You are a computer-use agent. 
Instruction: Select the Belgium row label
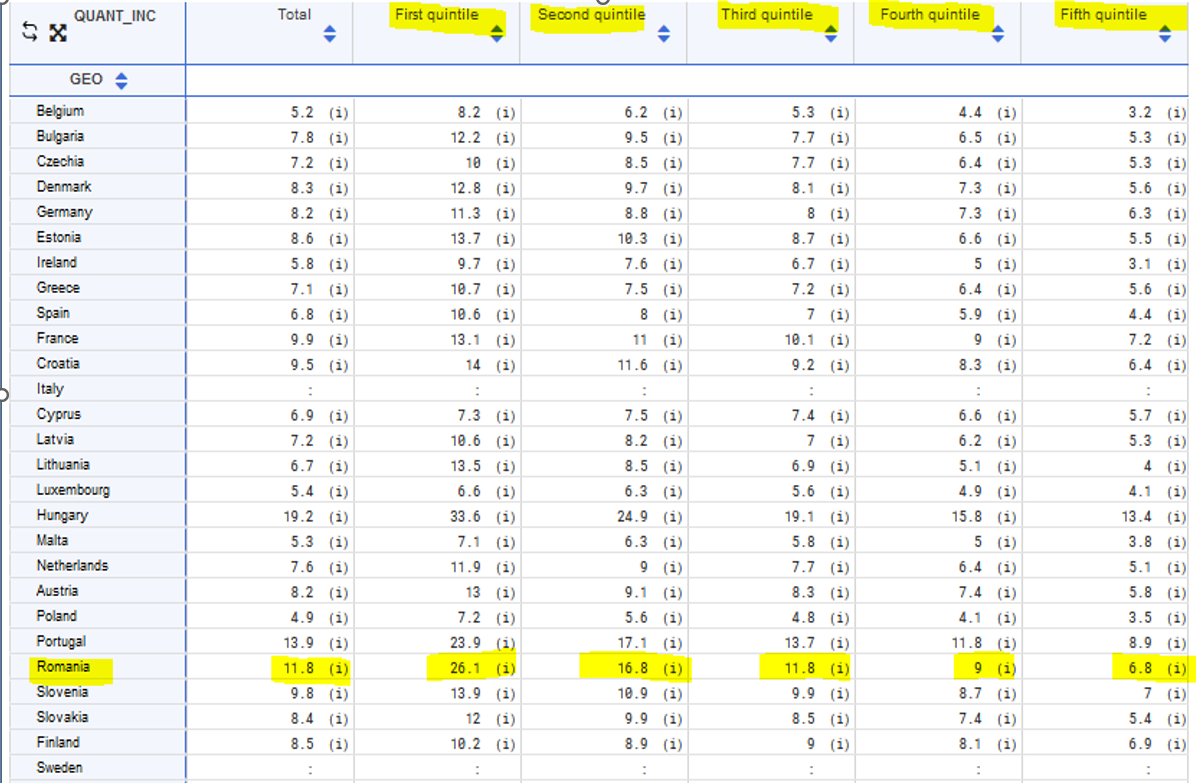(x=60, y=111)
